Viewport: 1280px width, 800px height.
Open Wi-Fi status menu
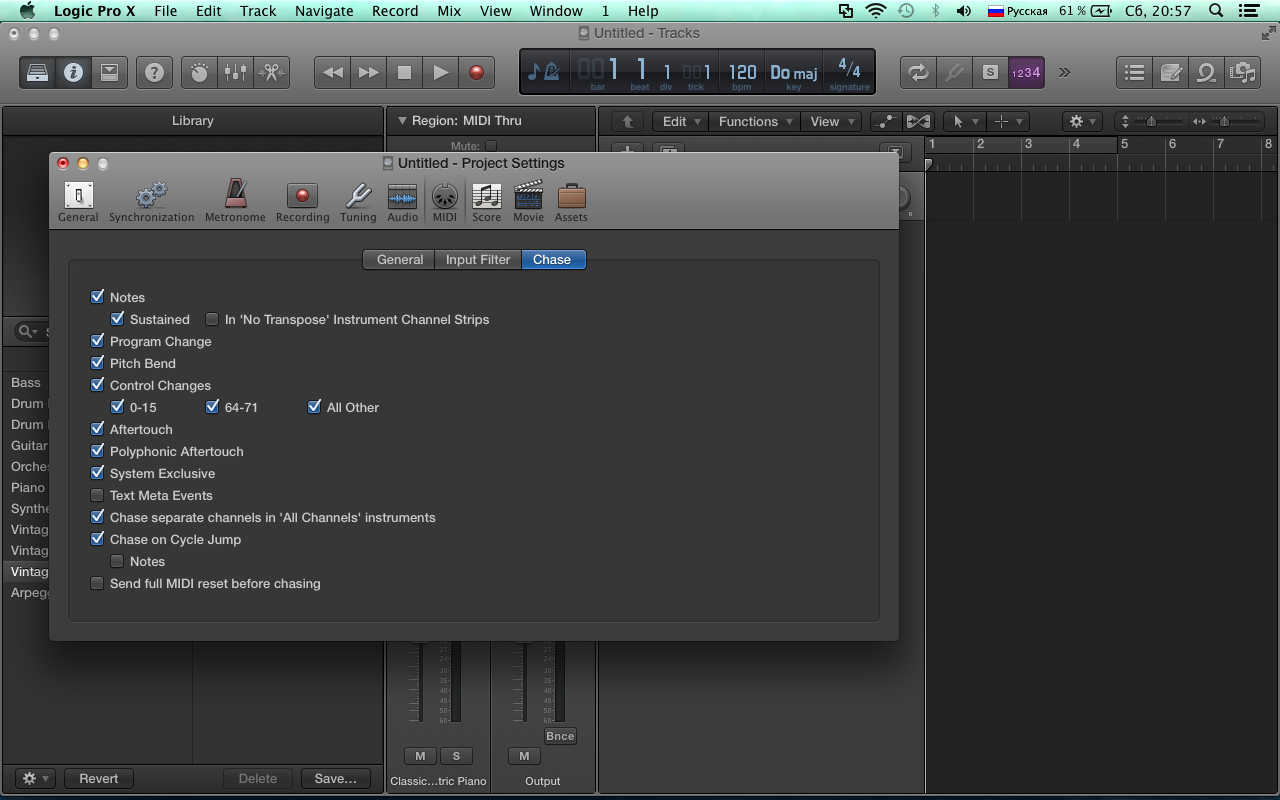coord(876,11)
